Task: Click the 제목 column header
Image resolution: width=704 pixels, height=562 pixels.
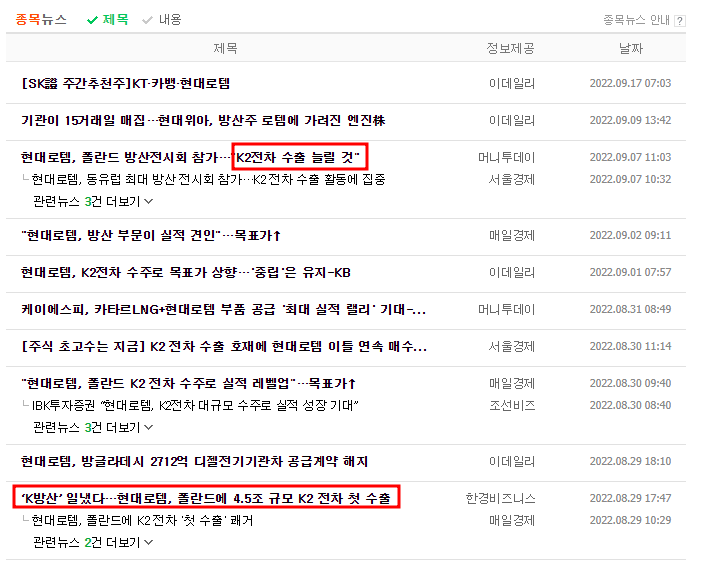Action: click(225, 48)
